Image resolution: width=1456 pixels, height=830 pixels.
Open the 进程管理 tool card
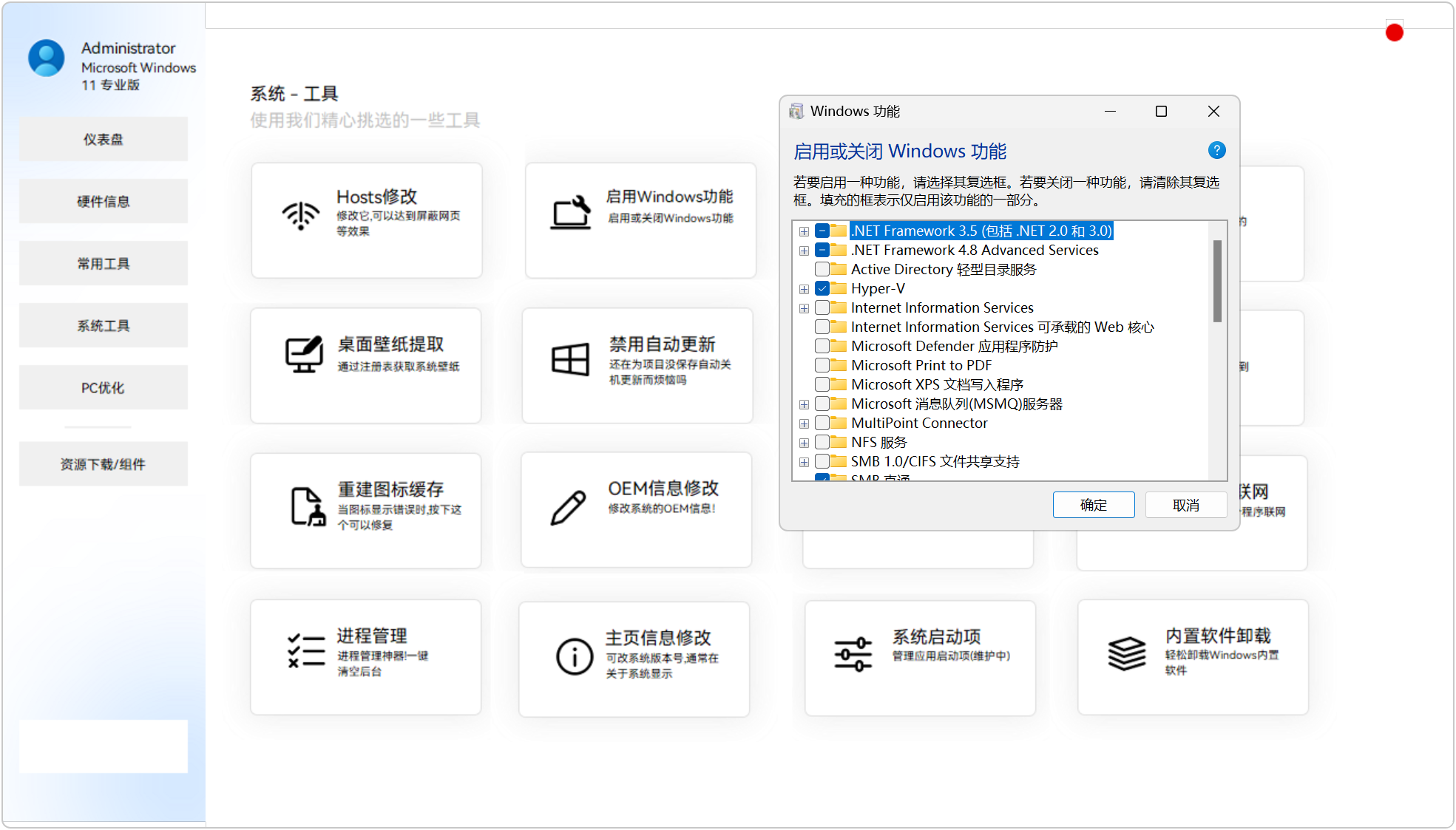pyautogui.click(x=366, y=657)
